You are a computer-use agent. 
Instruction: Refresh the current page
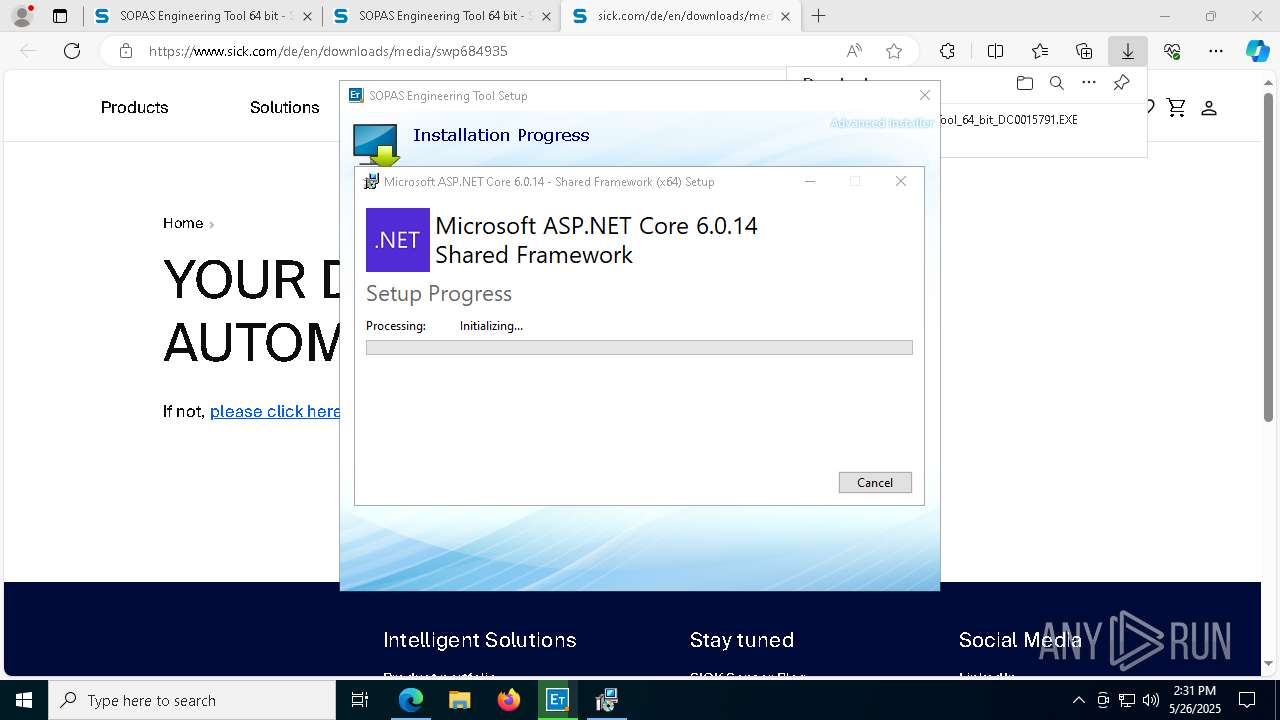click(x=72, y=51)
